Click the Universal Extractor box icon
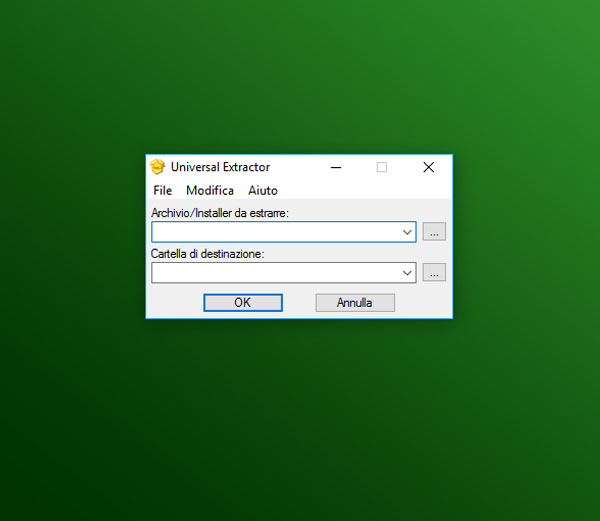 tap(157, 167)
